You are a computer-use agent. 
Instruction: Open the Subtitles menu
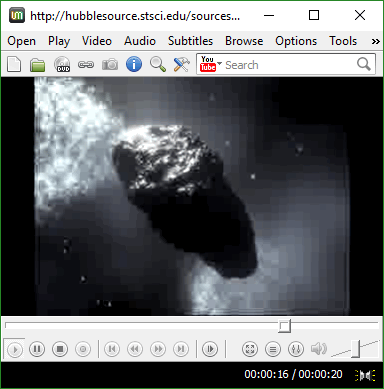click(190, 41)
